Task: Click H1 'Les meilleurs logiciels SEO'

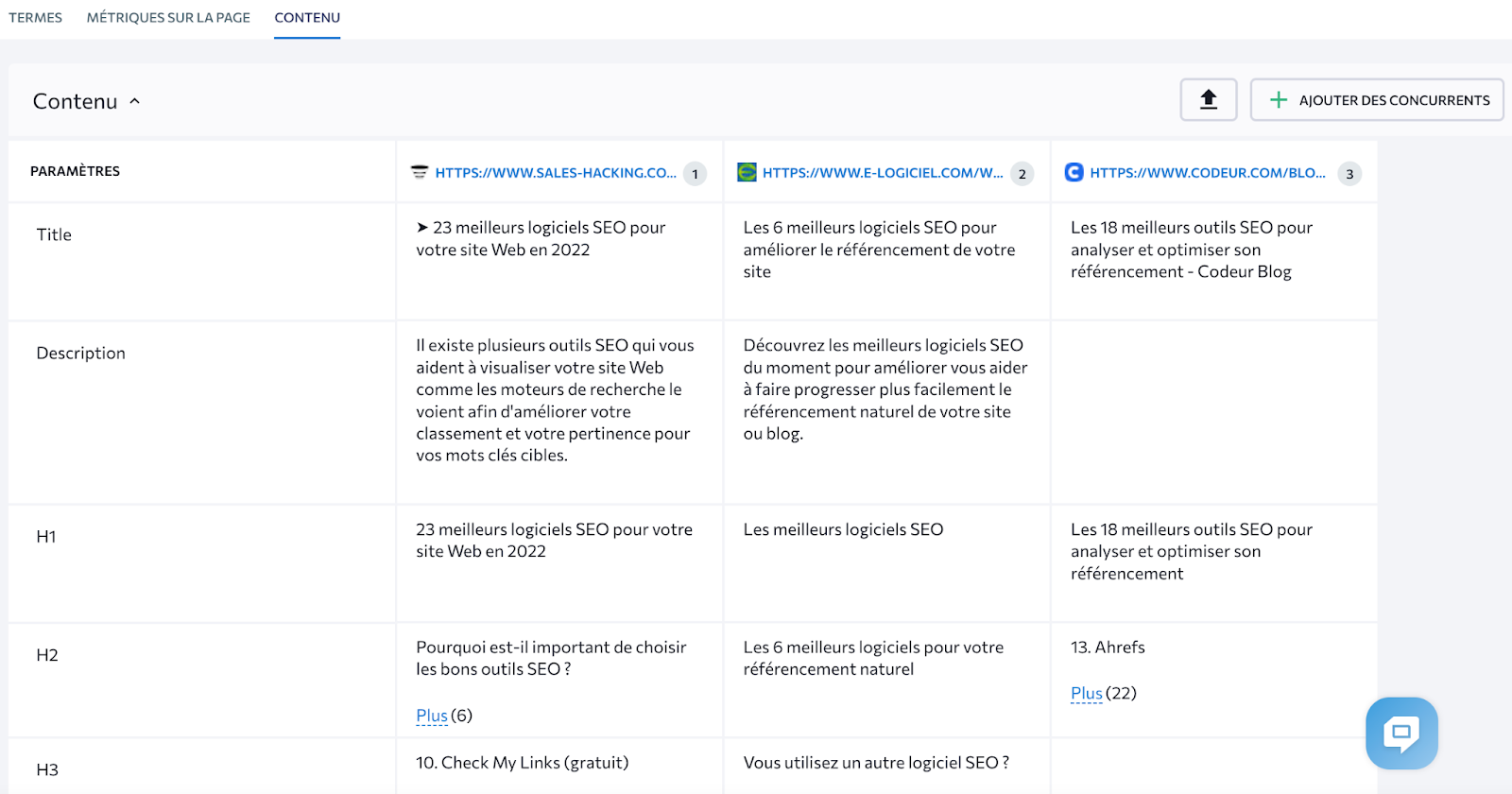Action: tap(843, 529)
